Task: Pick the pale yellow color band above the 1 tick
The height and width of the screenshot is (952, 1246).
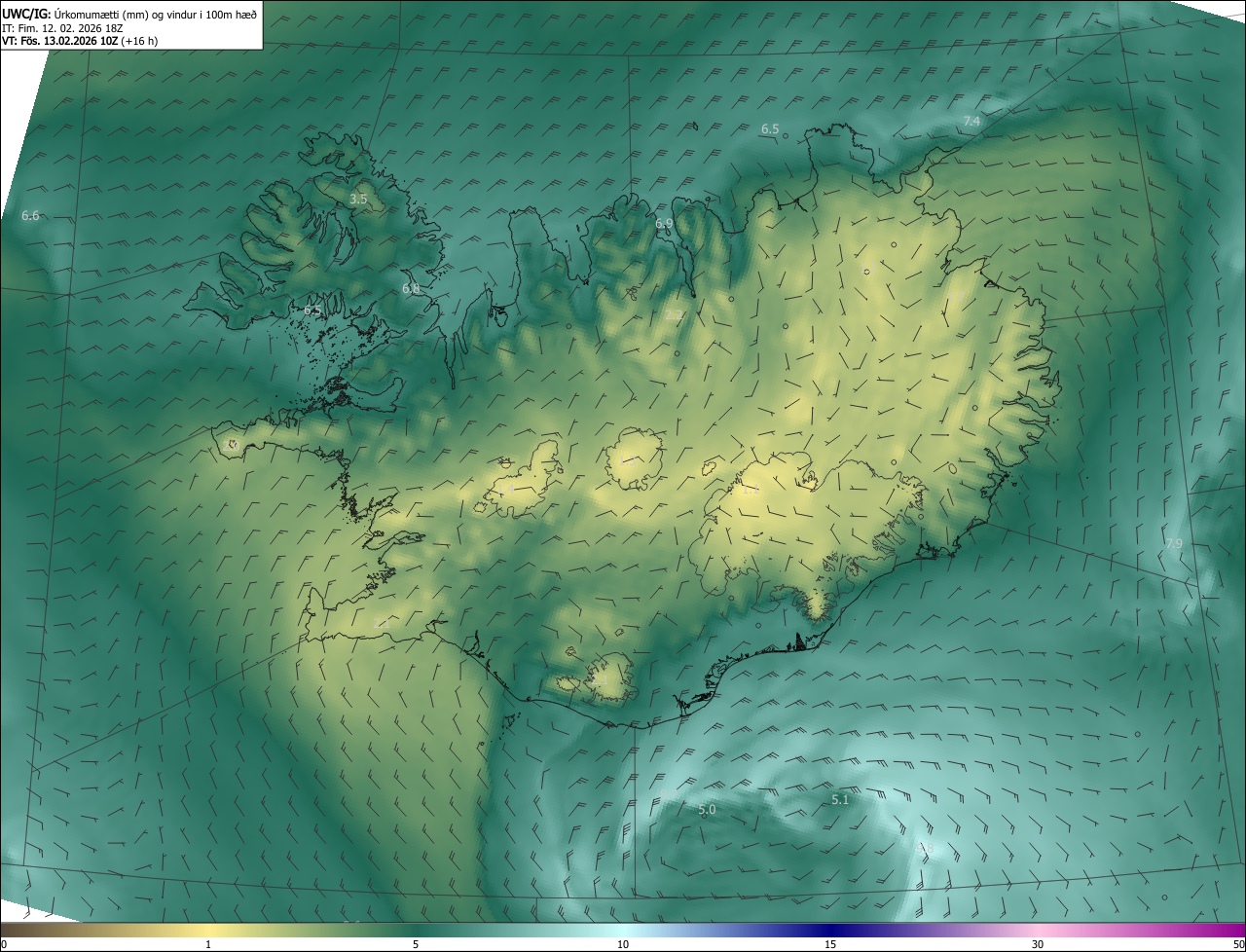Action: click(x=208, y=930)
